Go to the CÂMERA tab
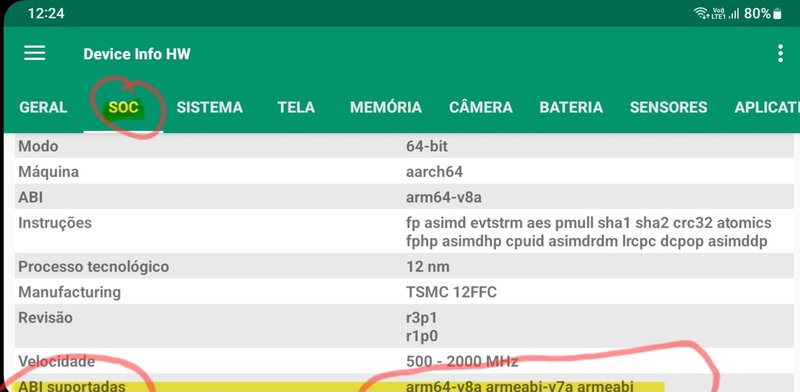The image size is (800, 392). [481, 107]
